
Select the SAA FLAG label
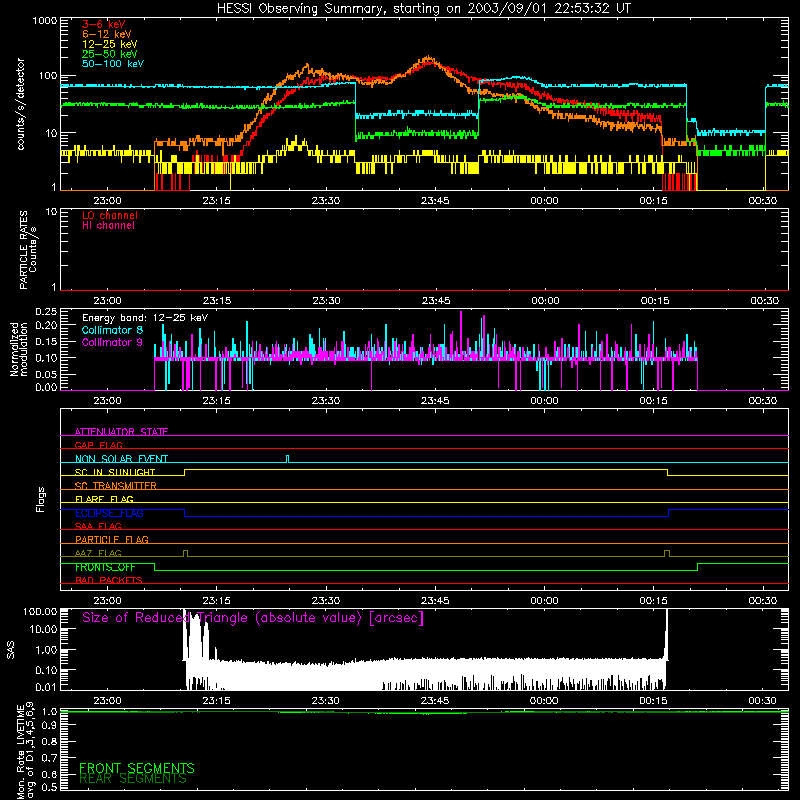(98, 526)
